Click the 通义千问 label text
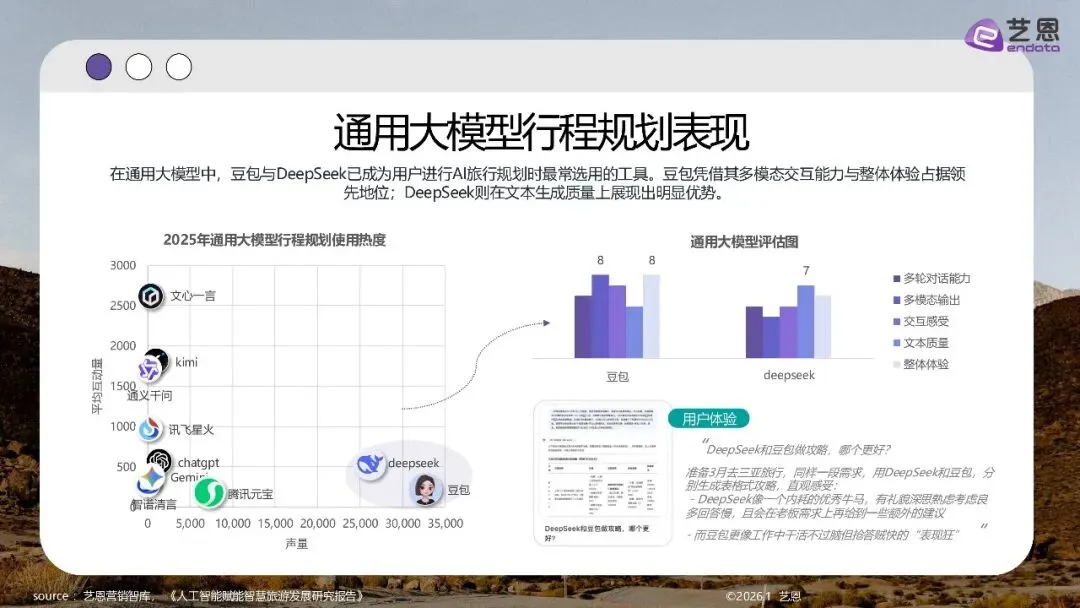This screenshot has height=608, width=1080. click(x=149, y=396)
